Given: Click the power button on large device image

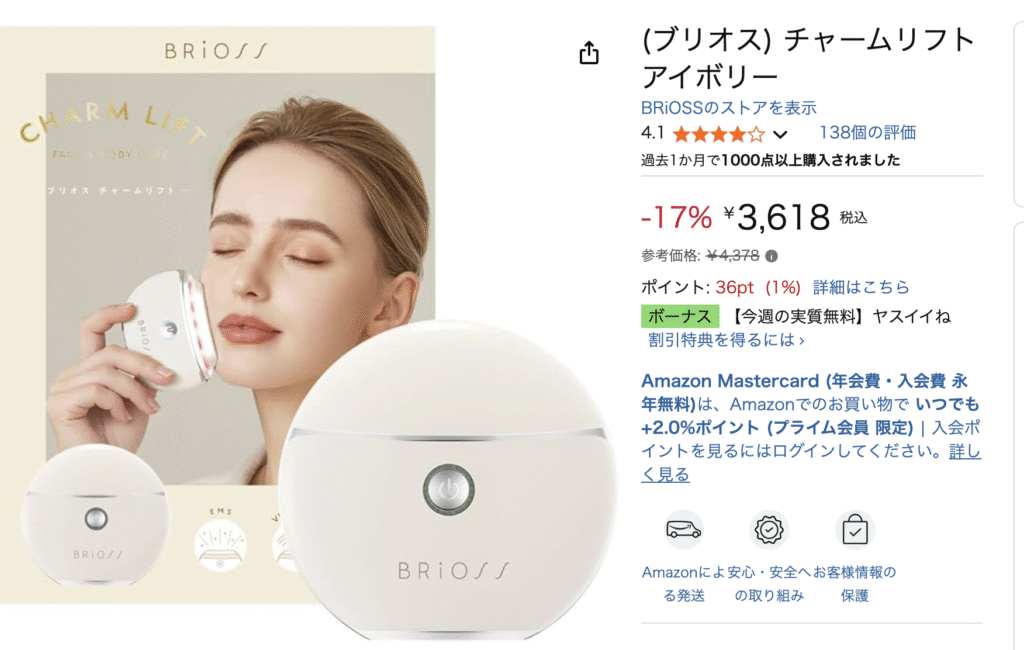Looking at the screenshot, I should [448, 489].
